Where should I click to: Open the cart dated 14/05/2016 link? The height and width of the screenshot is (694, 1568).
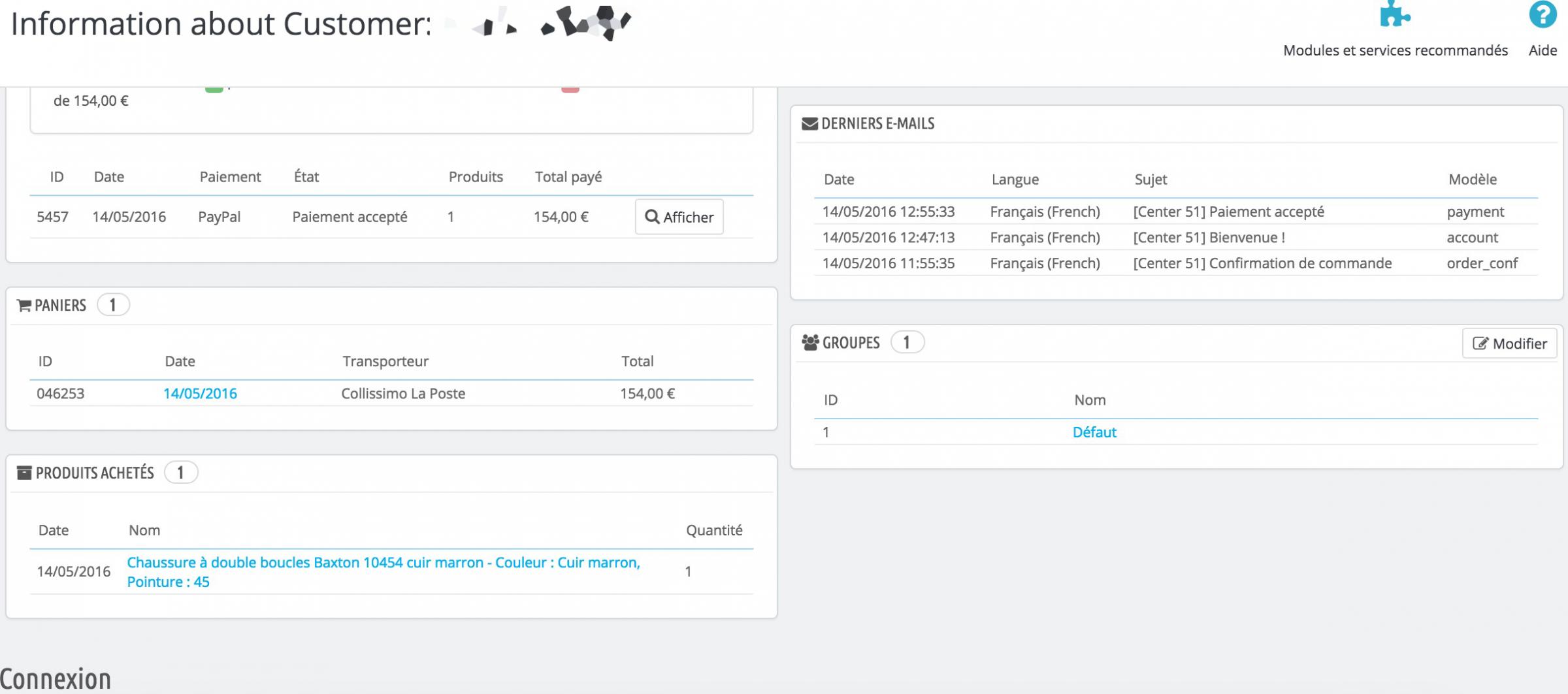tap(200, 394)
